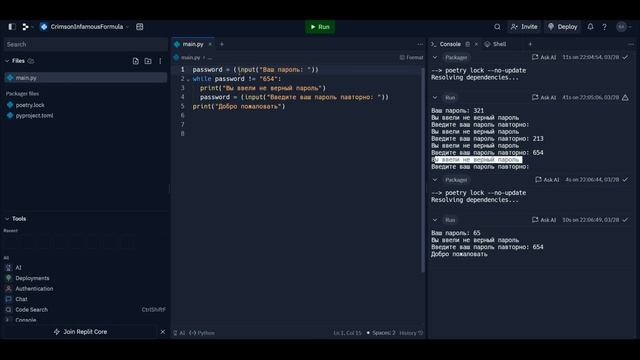Image resolution: width=640 pixels, height=360 pixels.
Task: Collapse the Files section
Action: 7,61
